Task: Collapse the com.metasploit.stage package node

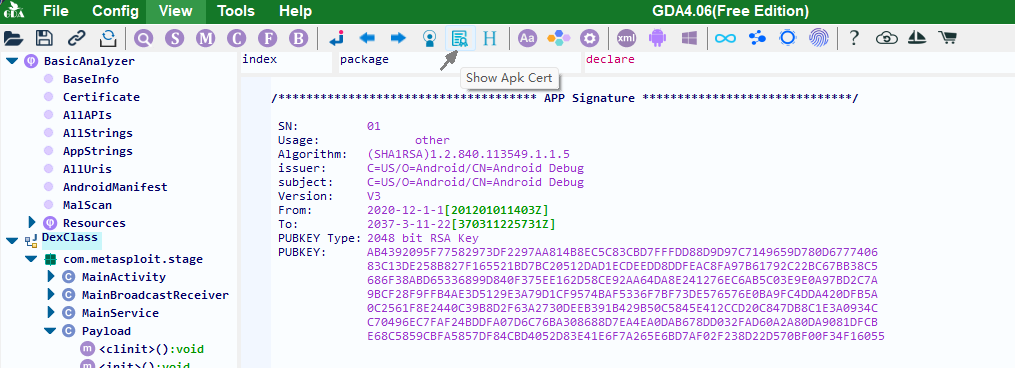Action: [x=30, y=259]
